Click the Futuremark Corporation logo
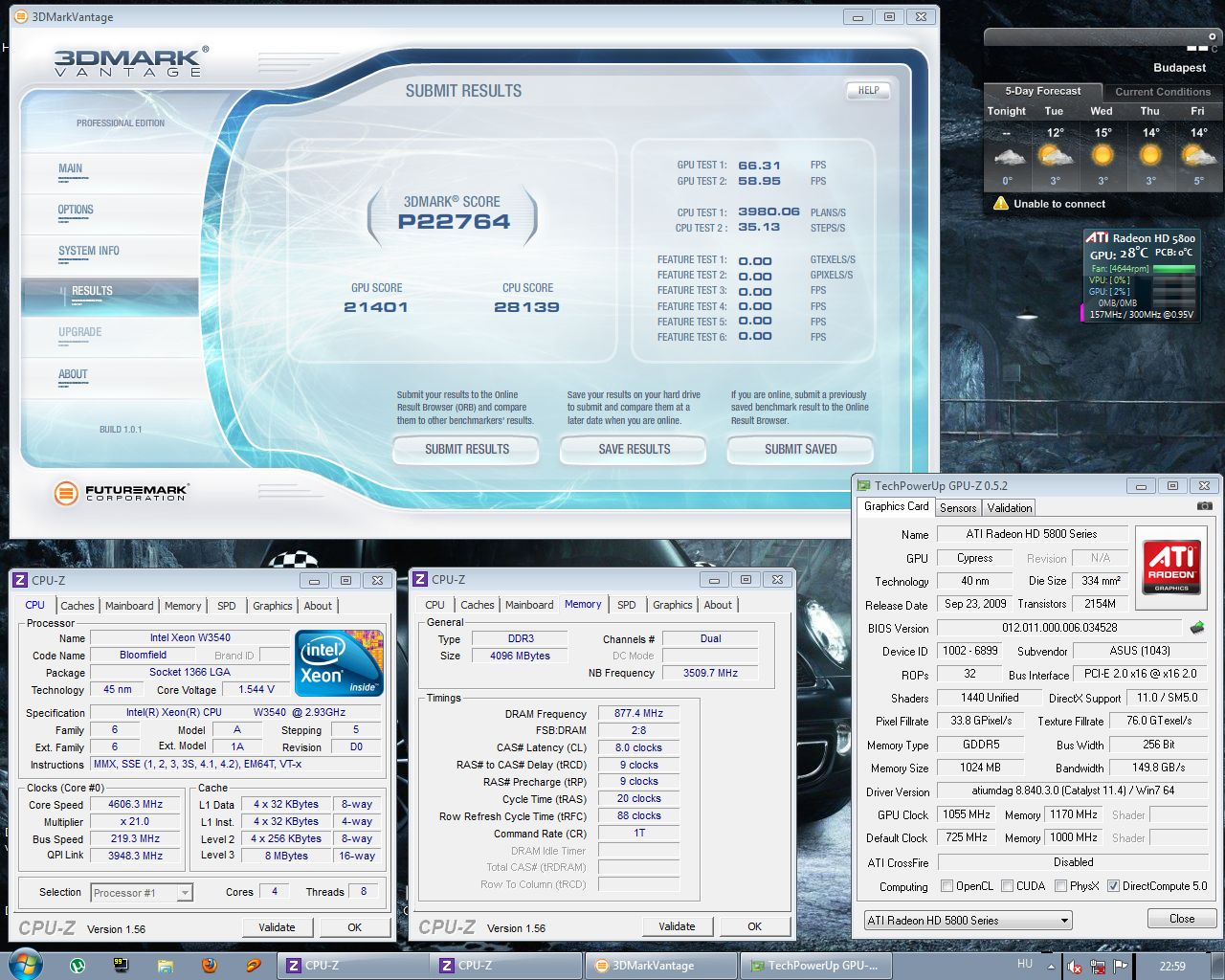The width and height of the screenshot is (1225, 980). point(121,493)
